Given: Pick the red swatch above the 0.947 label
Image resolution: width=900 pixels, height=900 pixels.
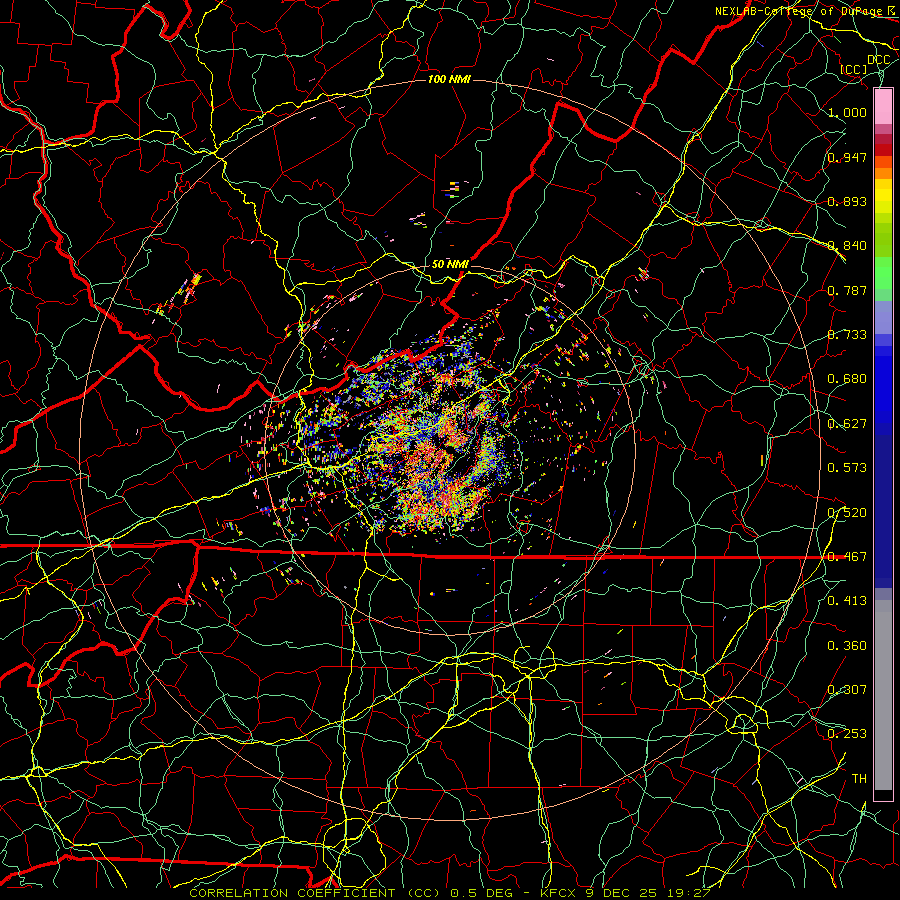Looking at the screenshot, I should [x=883, y=150].
